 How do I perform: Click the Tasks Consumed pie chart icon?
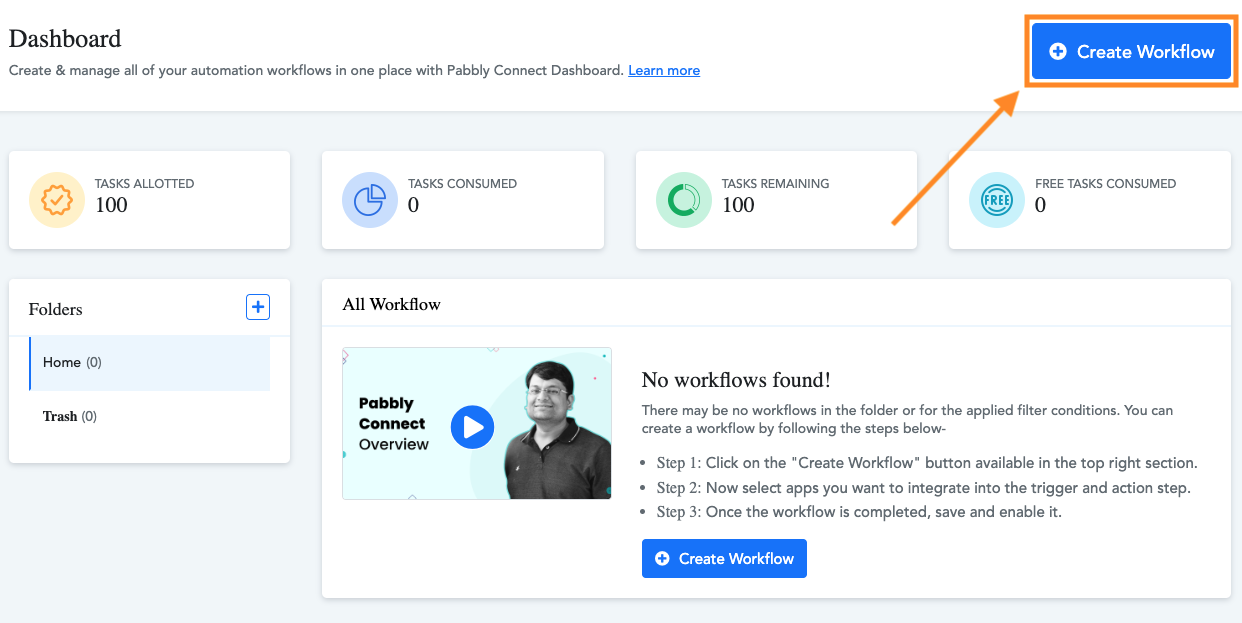(x=370, y=199)
